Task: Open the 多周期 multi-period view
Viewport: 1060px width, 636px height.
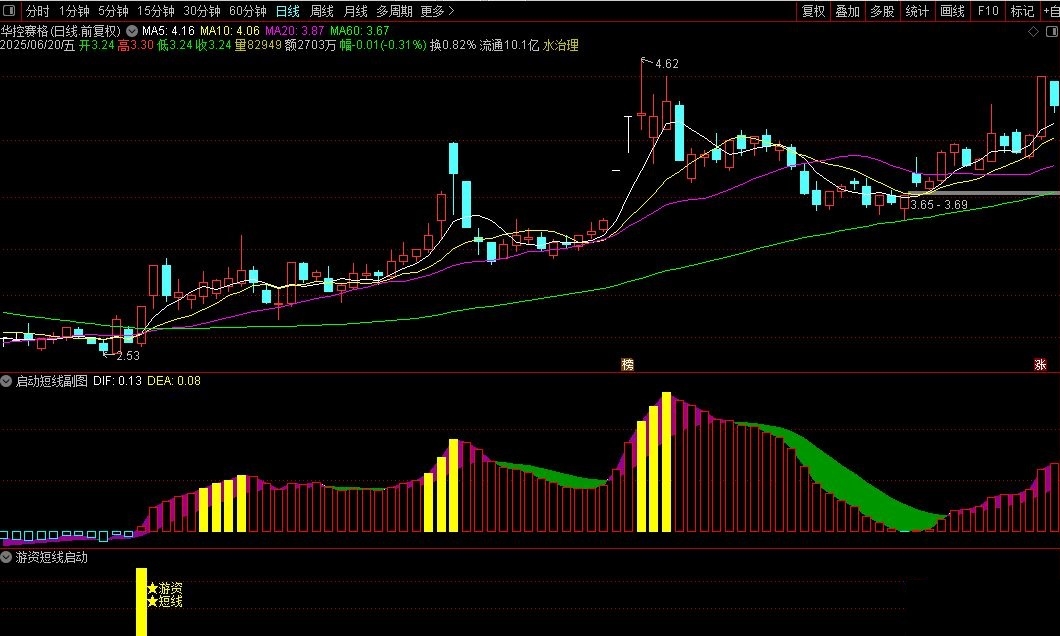Action: pyautogui.click(x=394, y=11)
